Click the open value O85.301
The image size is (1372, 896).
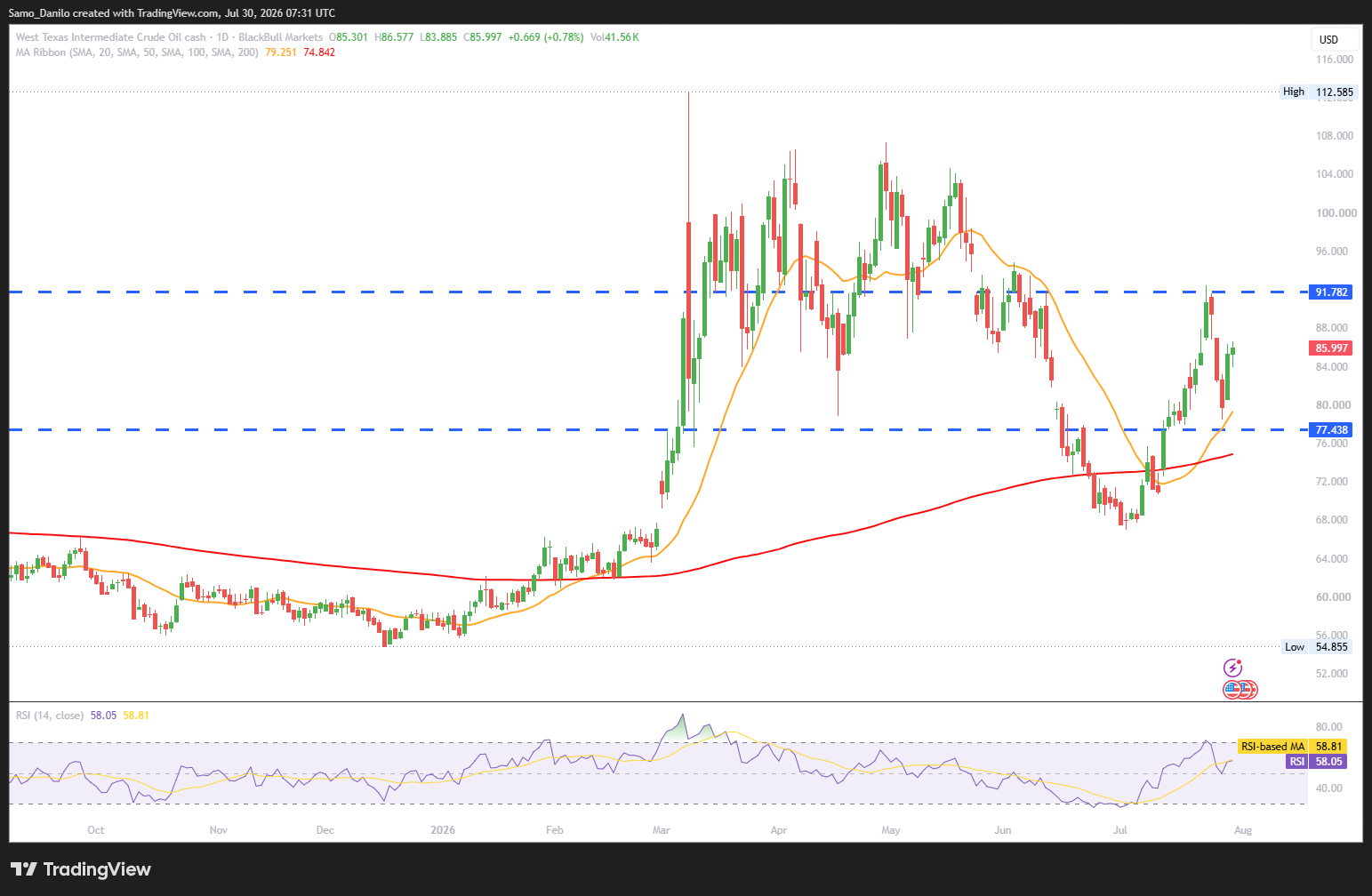pyautogui.click(x=349, y=37)
